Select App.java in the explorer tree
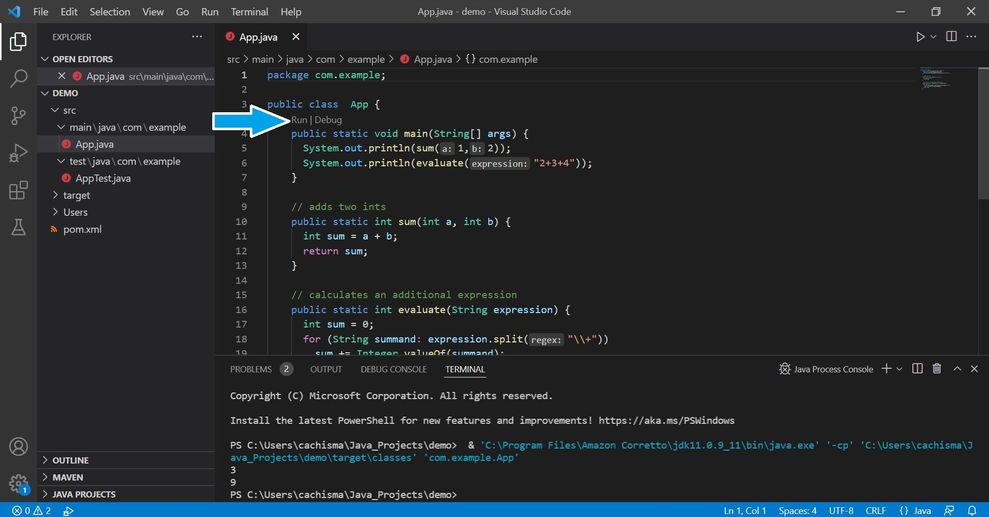This screenshot has width=989, height=517. coord(126,144)
